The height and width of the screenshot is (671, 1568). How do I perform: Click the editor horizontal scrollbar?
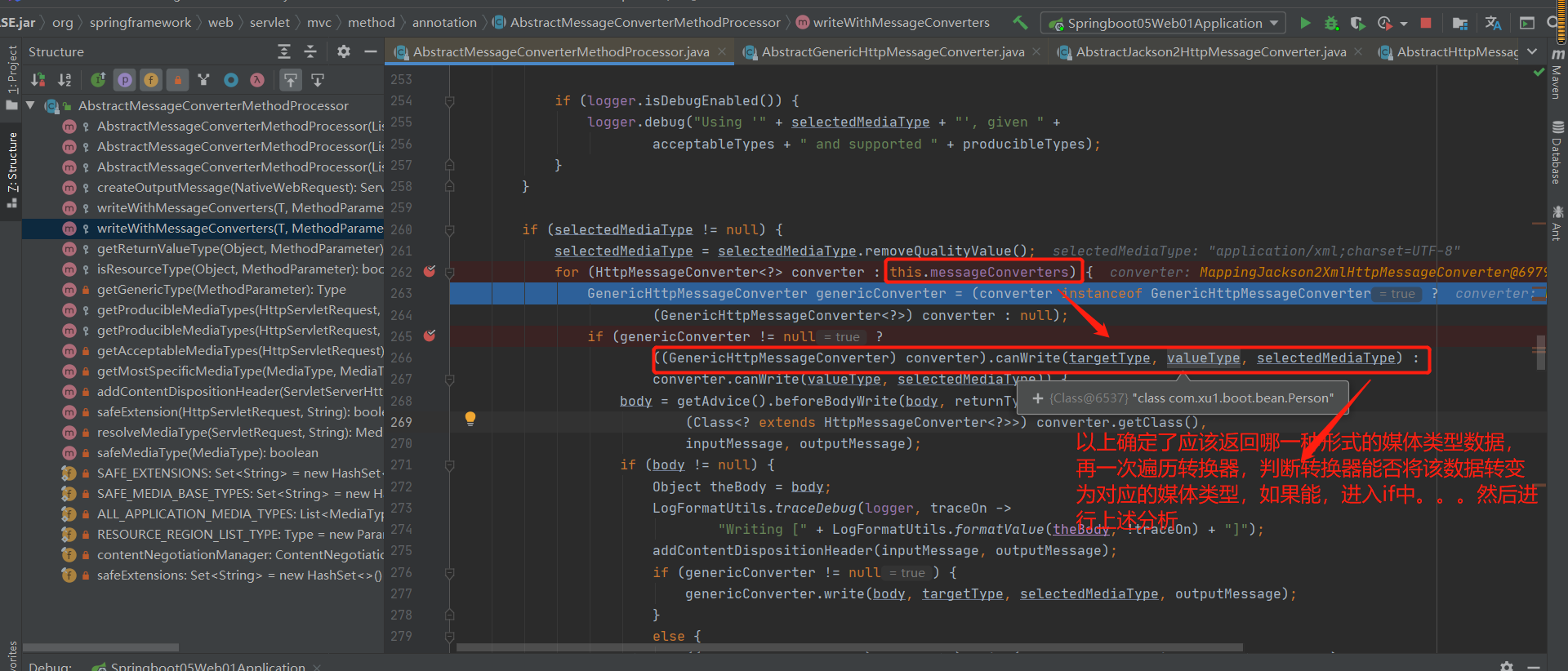pyautogui.click(x=849, y=647)
